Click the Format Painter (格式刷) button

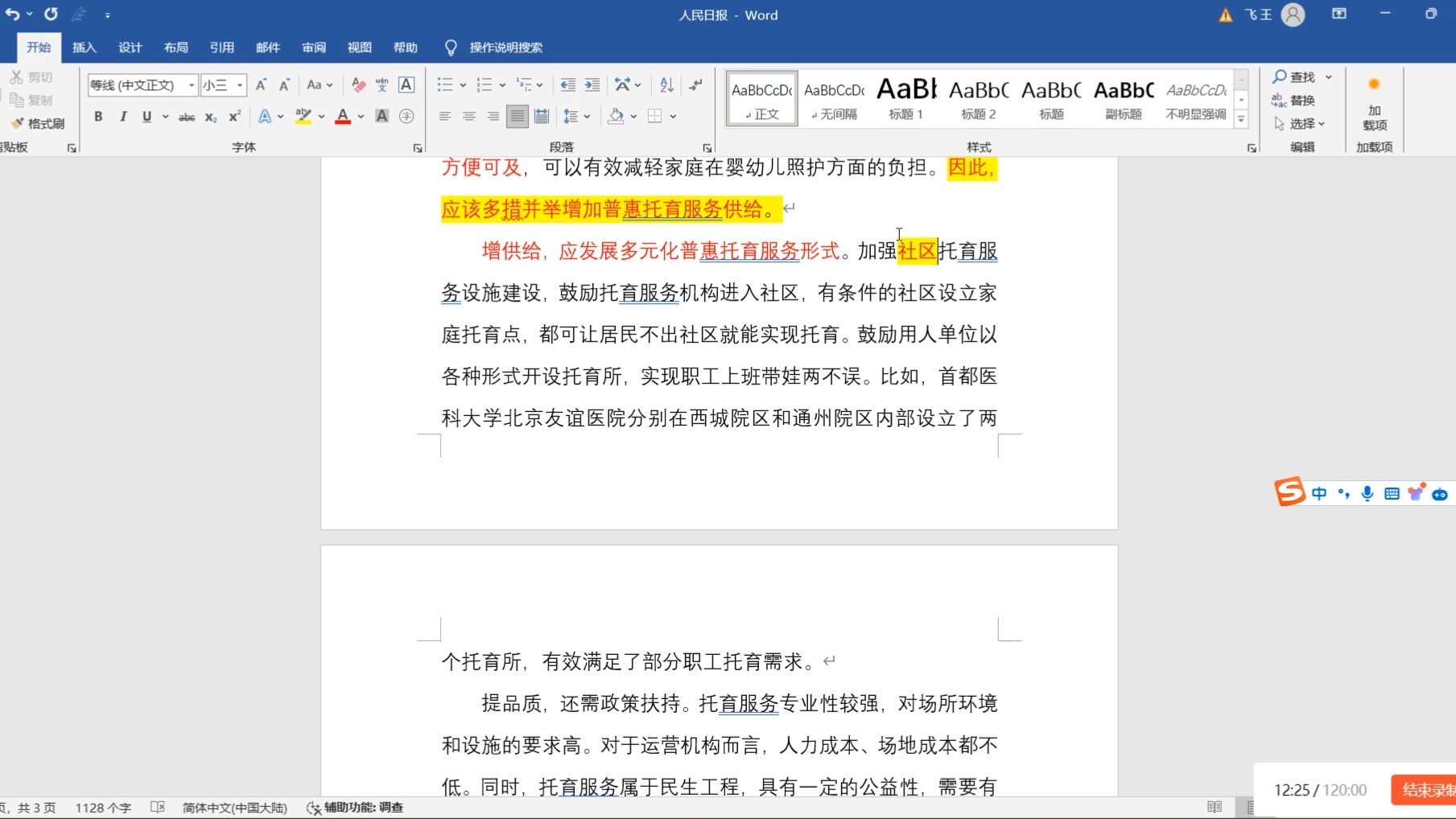pos(38,123)
